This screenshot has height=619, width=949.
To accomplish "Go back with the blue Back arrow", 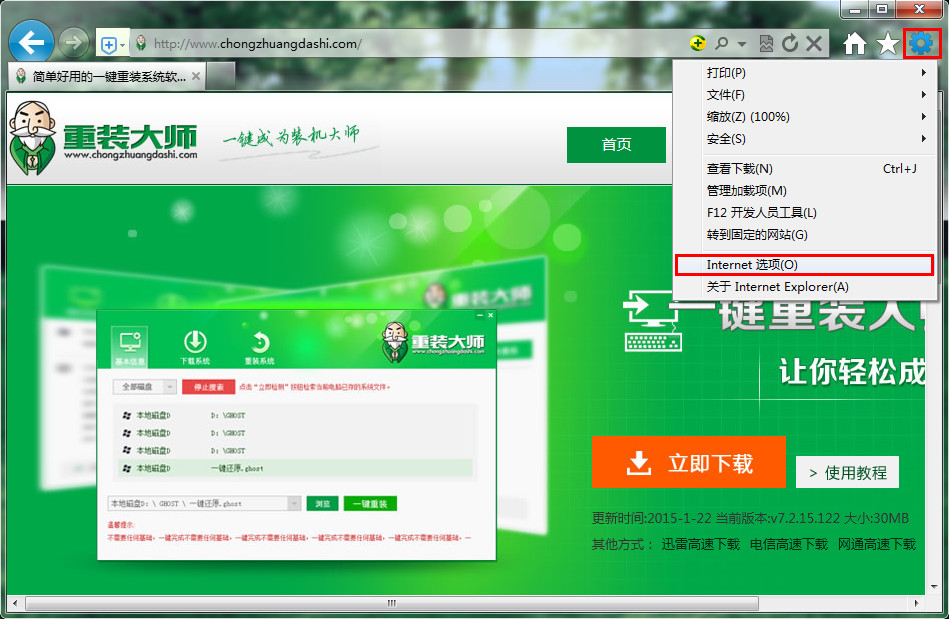I will (x=31, y=42).
